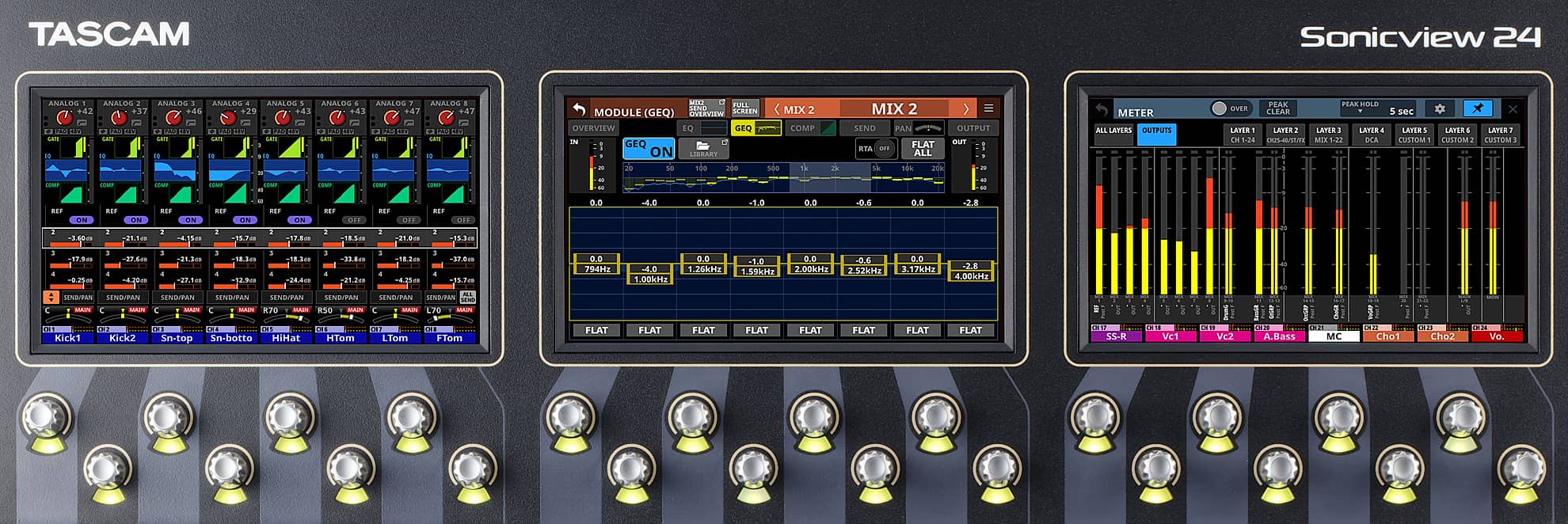Open the GEQ Library folder icon
This screenshot has height=524, width=1568.
coord(702,148)
